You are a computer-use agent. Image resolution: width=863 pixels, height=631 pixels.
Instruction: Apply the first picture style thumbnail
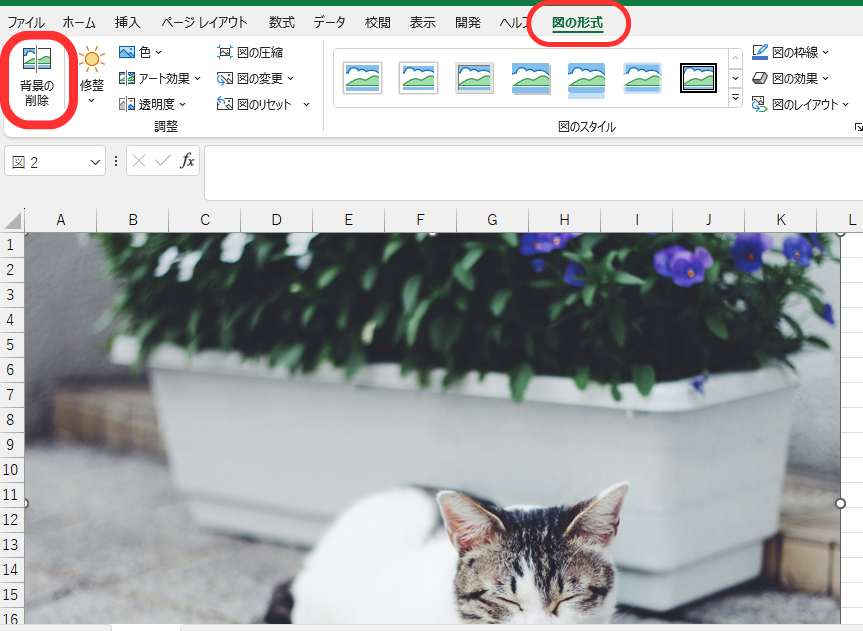click(x=362, y=78)
